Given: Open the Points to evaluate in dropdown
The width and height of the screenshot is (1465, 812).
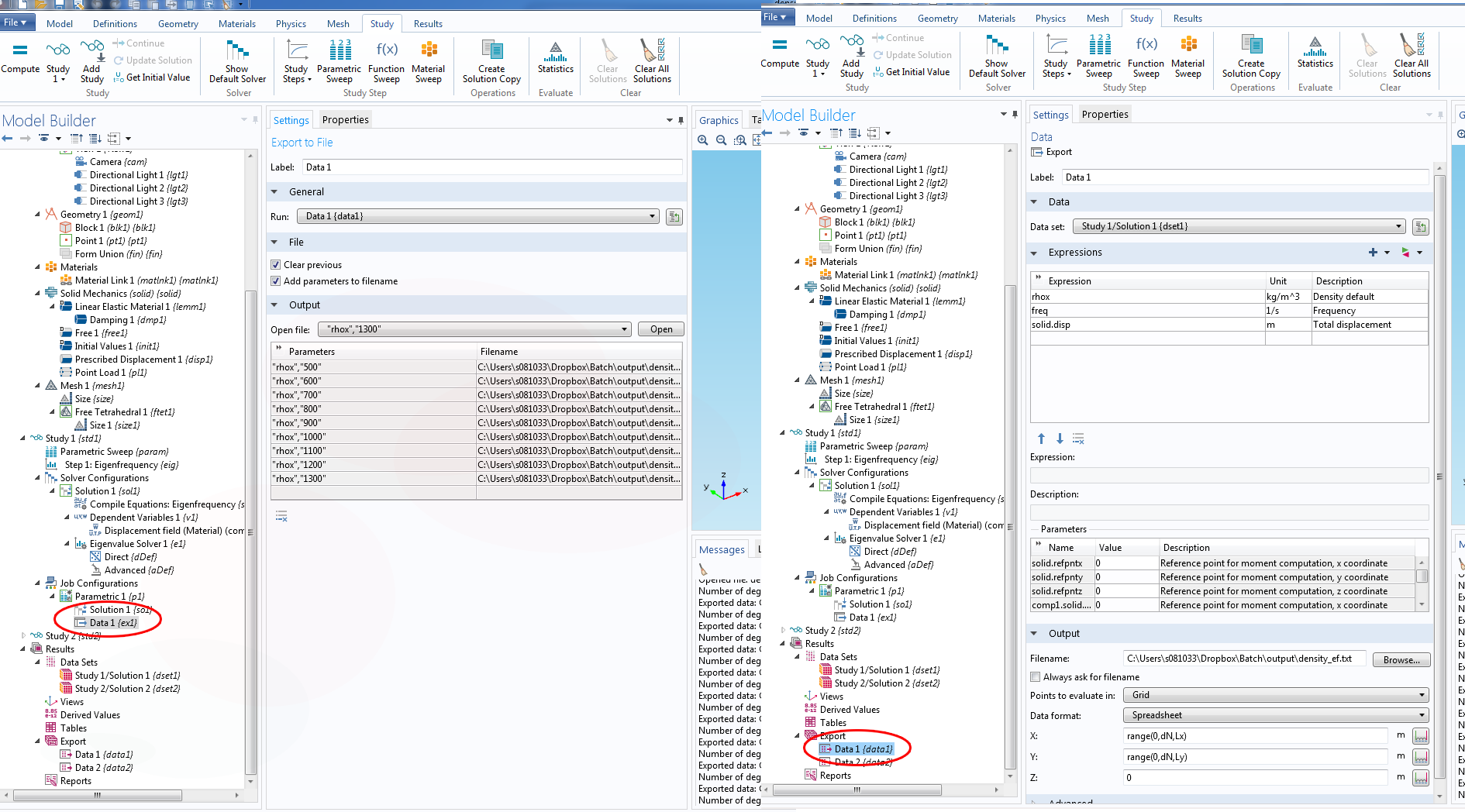Looking at the screenshot, I should 1422,695.
